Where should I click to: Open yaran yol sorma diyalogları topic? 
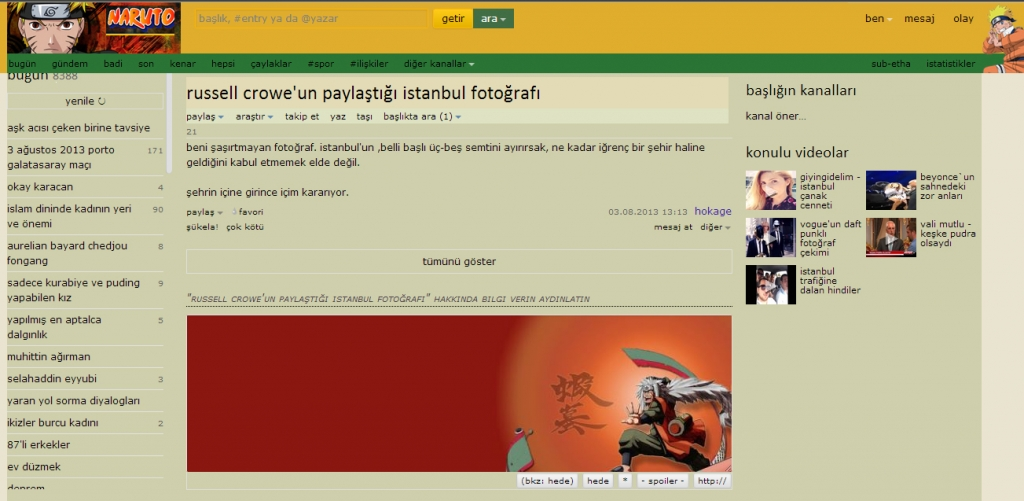[x=73, y=401]
